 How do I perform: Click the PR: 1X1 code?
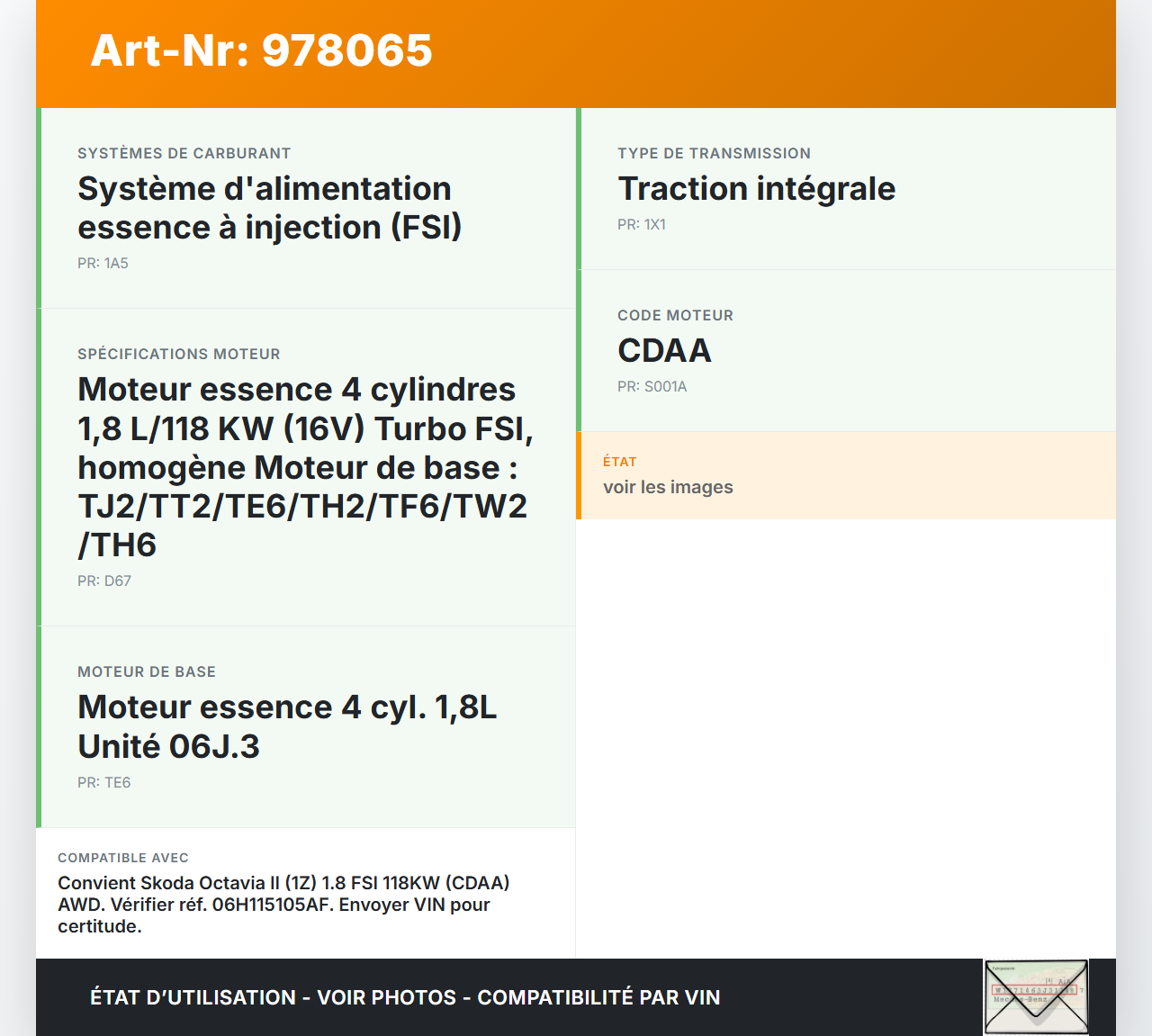(x=641, y=224)
